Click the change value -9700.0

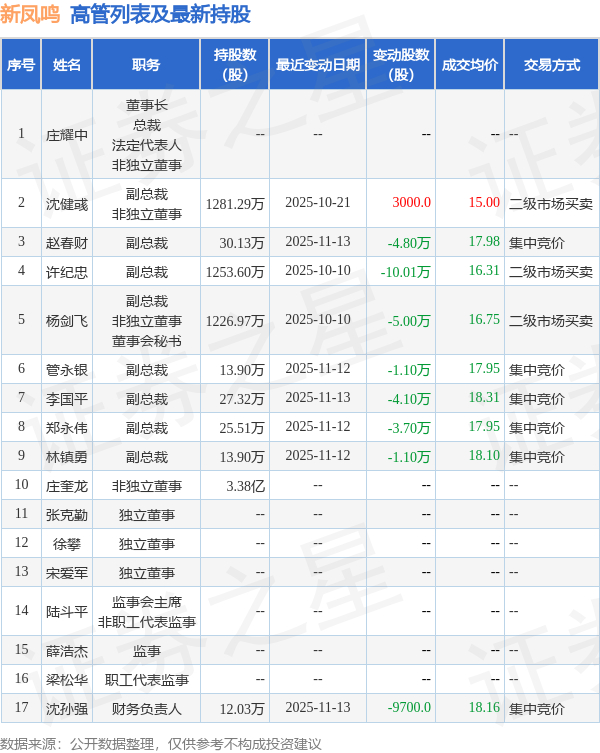[409, 707]
